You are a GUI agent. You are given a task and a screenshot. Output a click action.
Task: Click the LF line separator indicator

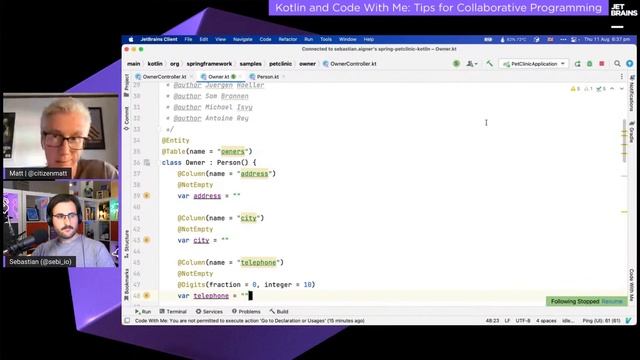[507, 321]
